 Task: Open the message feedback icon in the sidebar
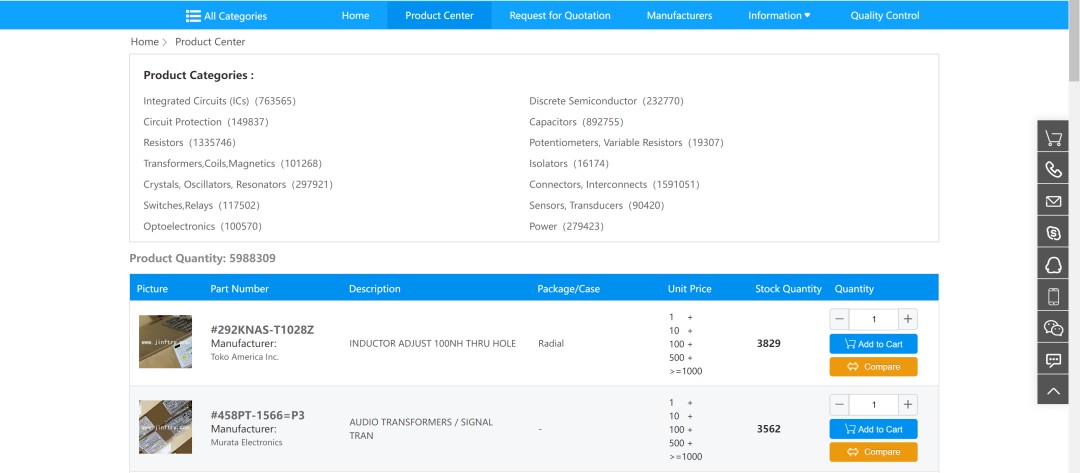tap(1053, 360)
